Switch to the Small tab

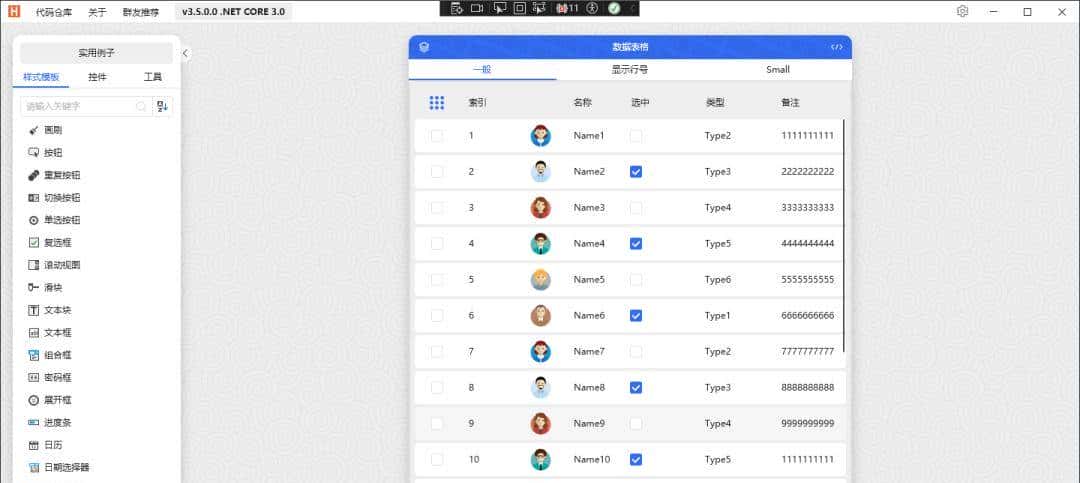778,70
